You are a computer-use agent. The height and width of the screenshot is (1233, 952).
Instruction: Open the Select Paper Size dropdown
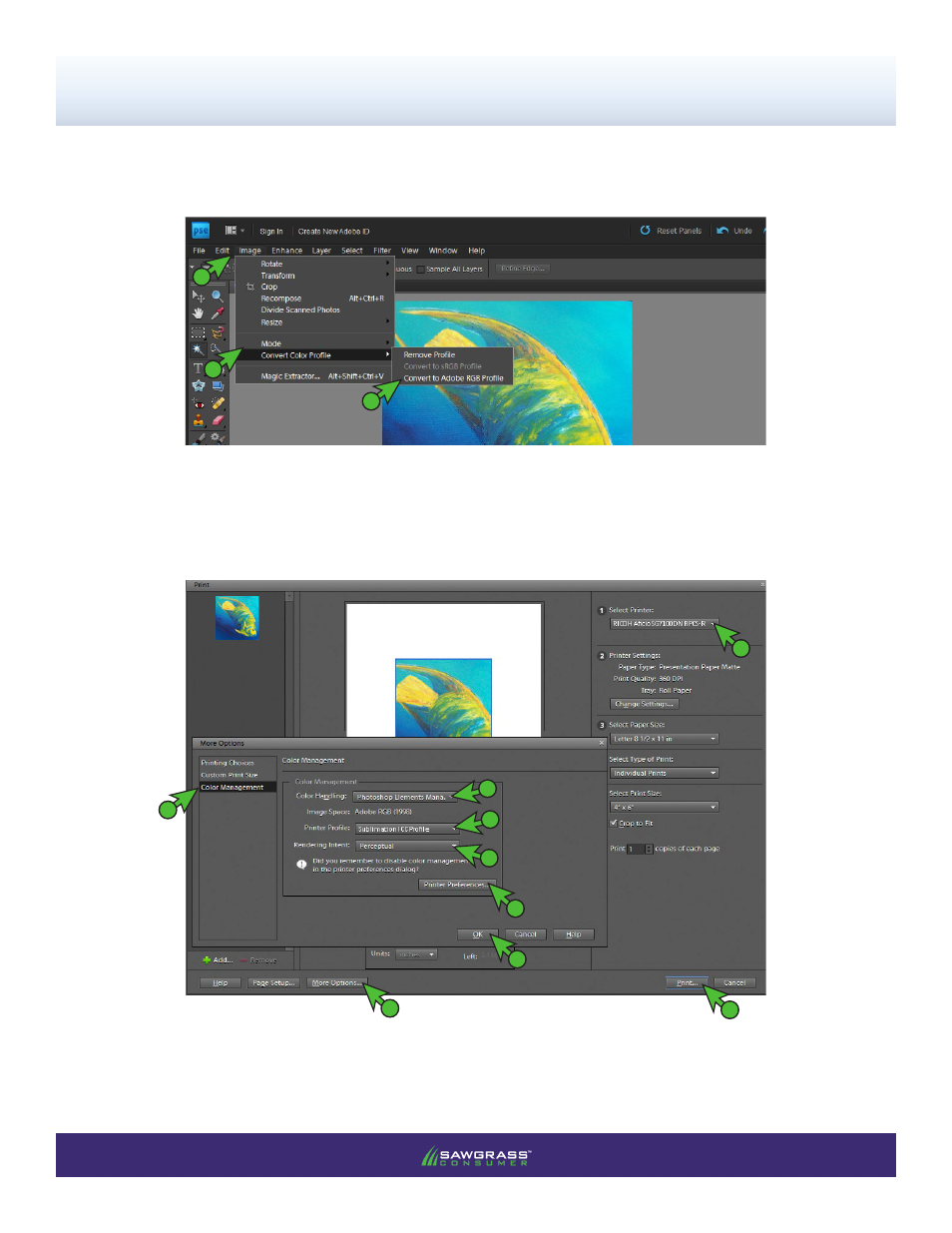pyautogui.click(x=664, y=739)
